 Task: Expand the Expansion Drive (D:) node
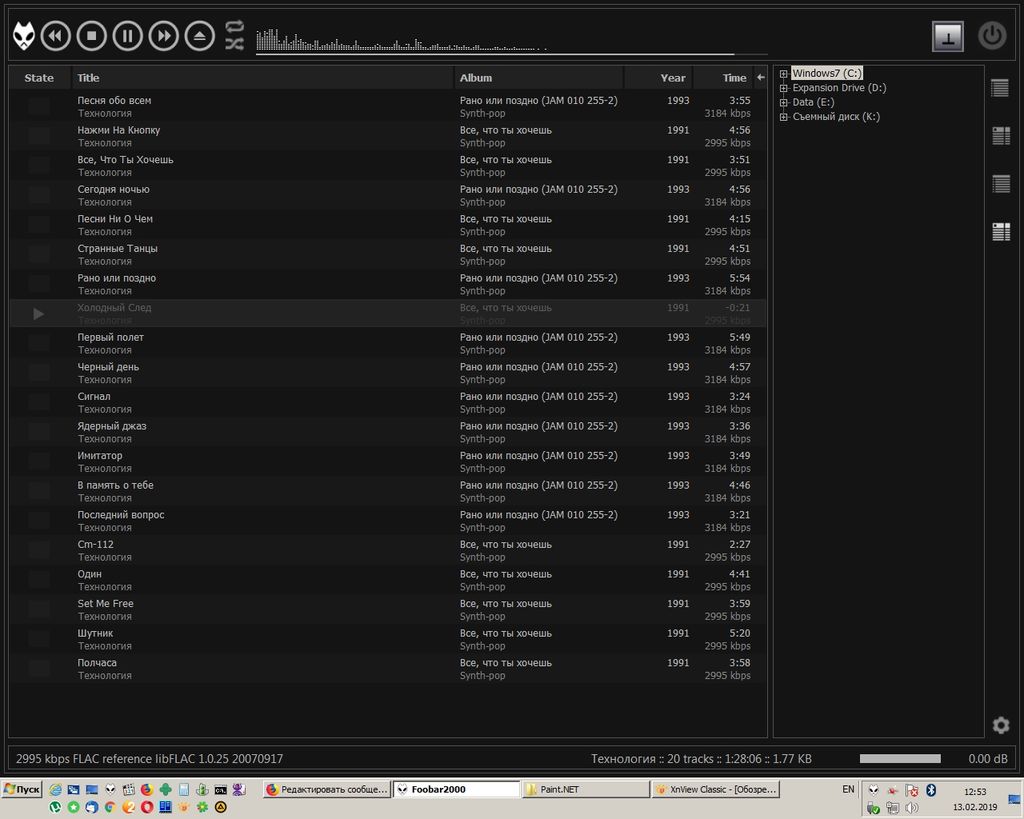(x=784, y=88)
